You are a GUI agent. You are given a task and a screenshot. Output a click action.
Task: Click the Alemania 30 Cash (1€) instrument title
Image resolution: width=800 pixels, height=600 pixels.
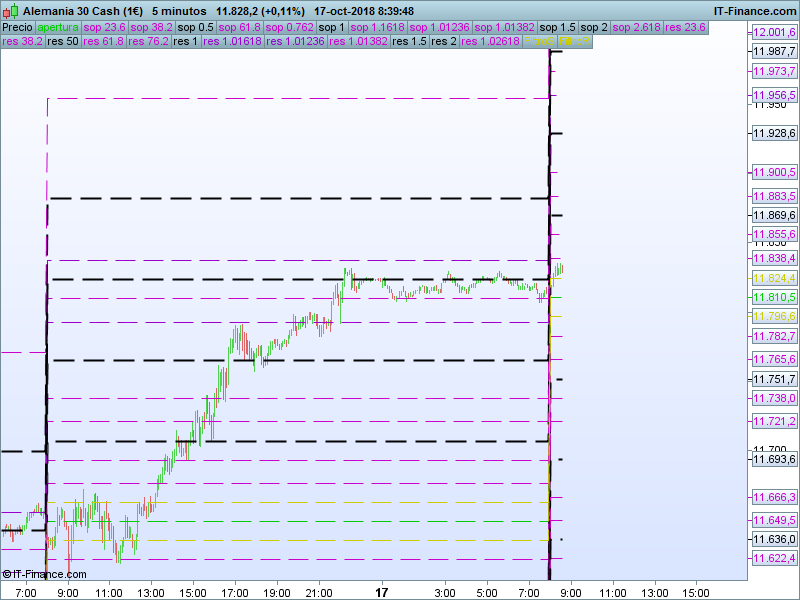(x=83, y=11)
